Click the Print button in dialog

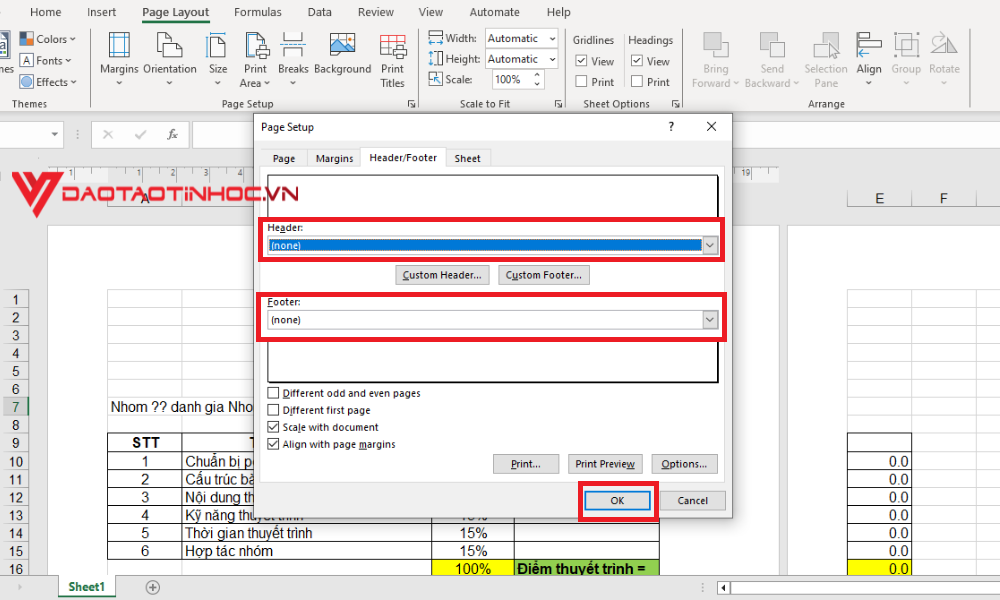526,464
